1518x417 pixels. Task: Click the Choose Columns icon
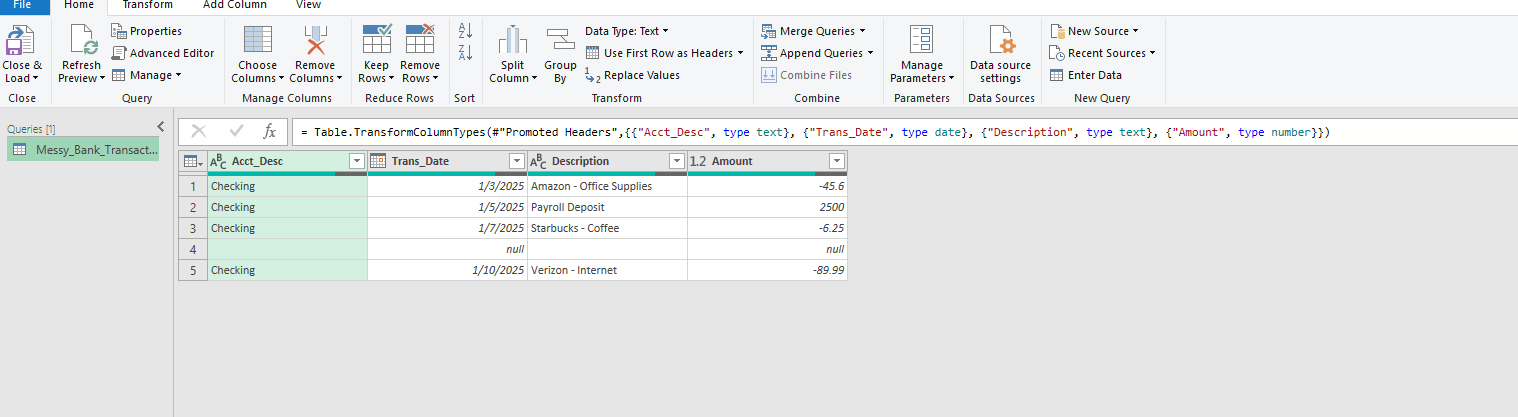[258, 41]
